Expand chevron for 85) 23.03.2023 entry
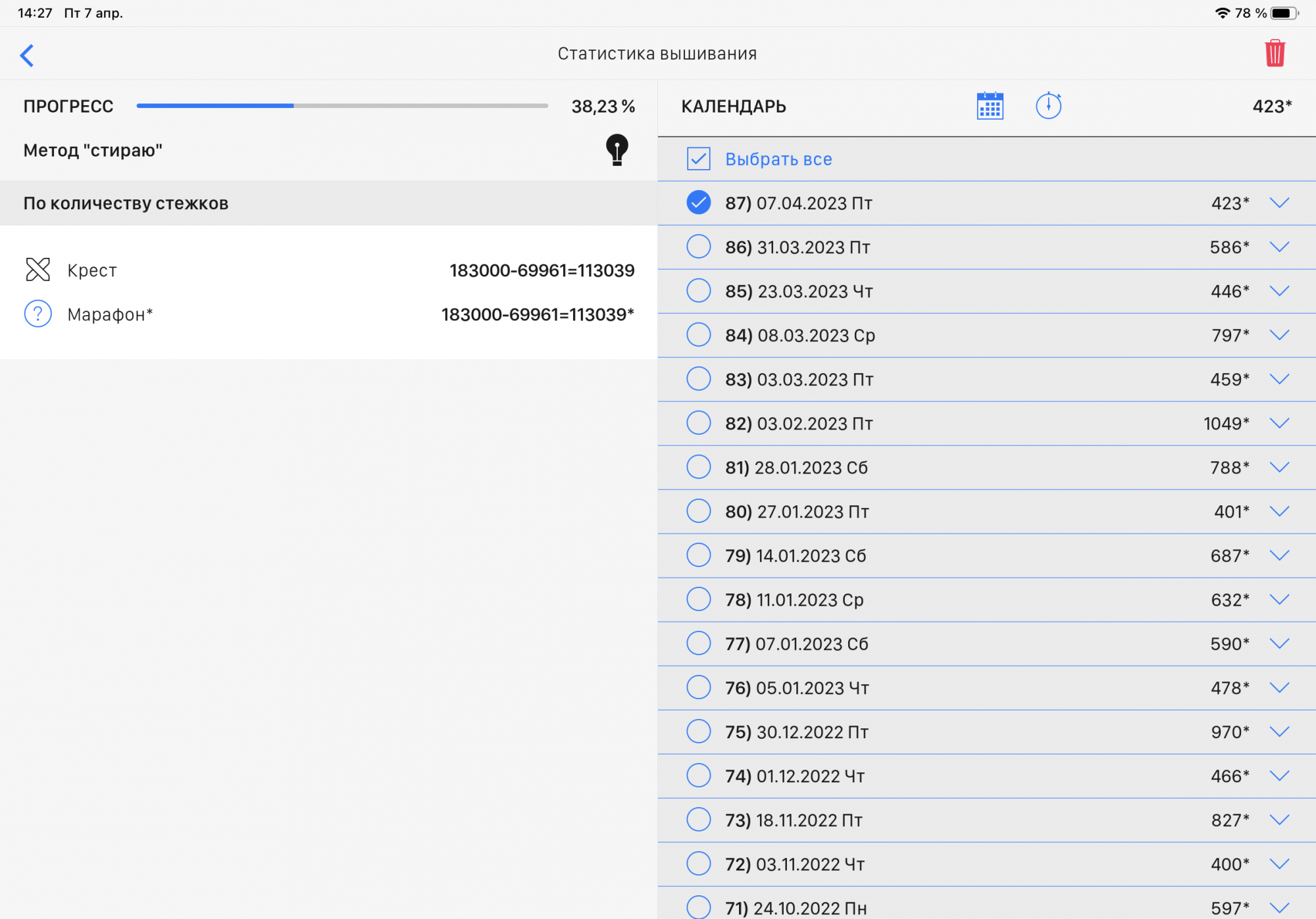This screenshot has height=919, width=1316. [x=1279, y=291]
